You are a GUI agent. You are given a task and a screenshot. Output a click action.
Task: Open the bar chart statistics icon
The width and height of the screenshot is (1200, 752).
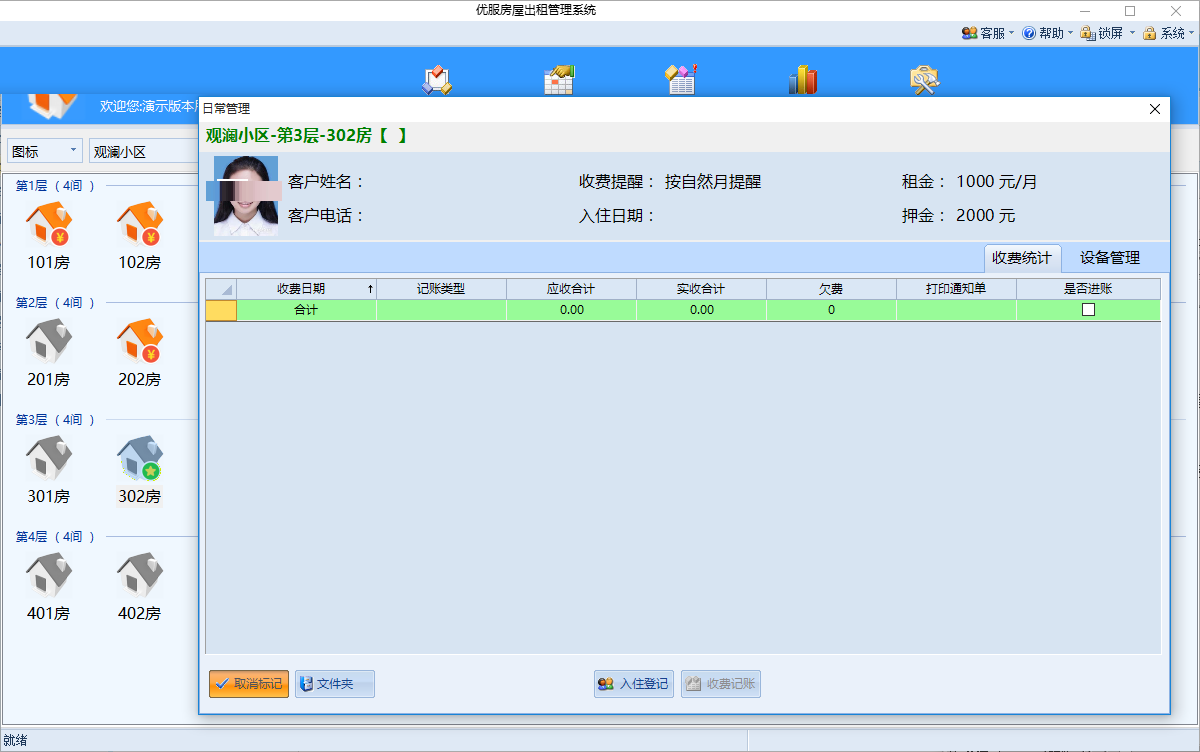(803, 80)
